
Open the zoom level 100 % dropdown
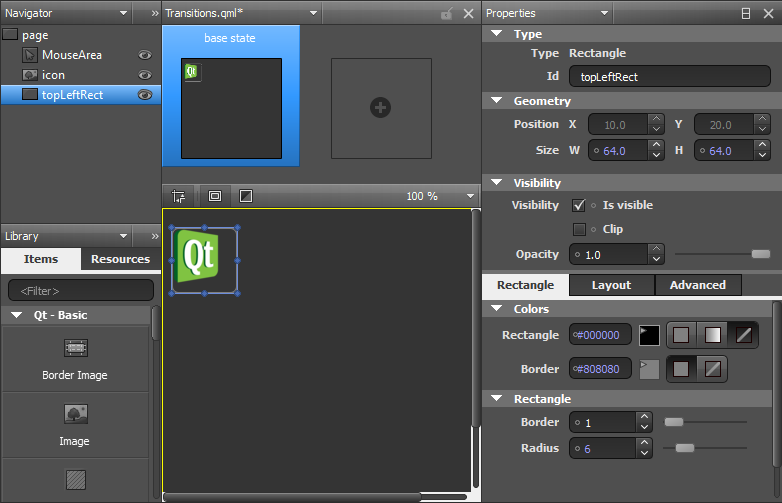tap(470, 196)
